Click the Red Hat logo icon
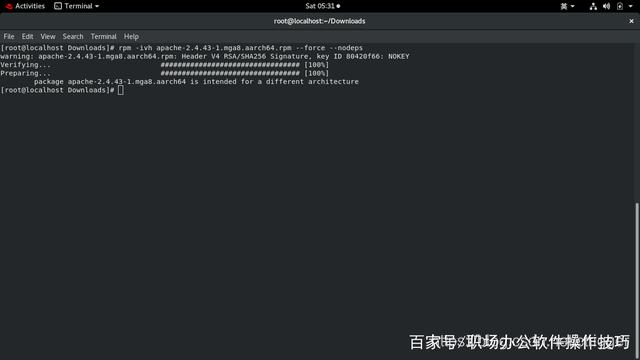Viewport: 640px width, 360px height. 9,6
